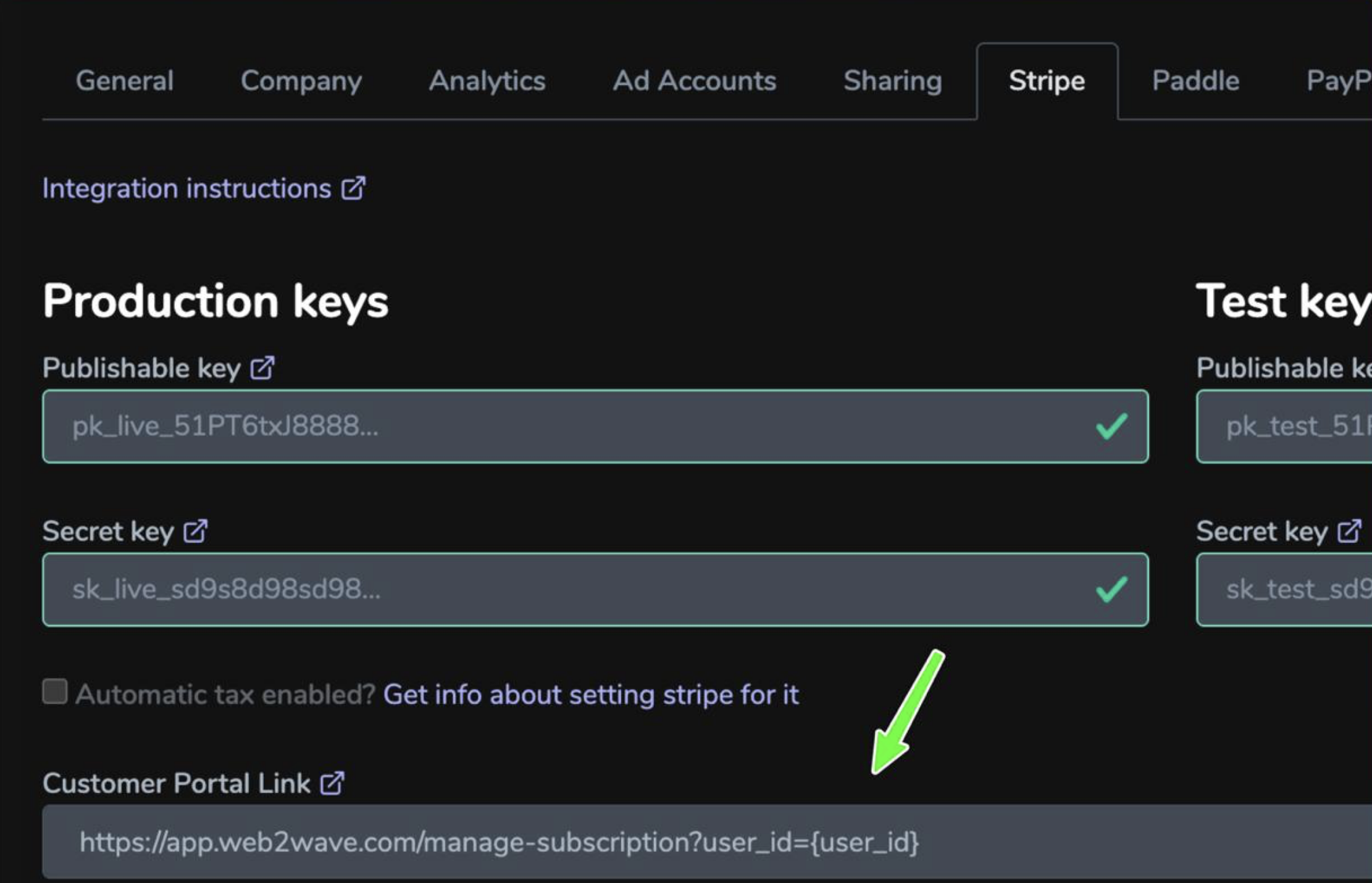Open external link icon beside Integration instructions
Viewport: 1372px width, 883px height.
click(354, 188)
